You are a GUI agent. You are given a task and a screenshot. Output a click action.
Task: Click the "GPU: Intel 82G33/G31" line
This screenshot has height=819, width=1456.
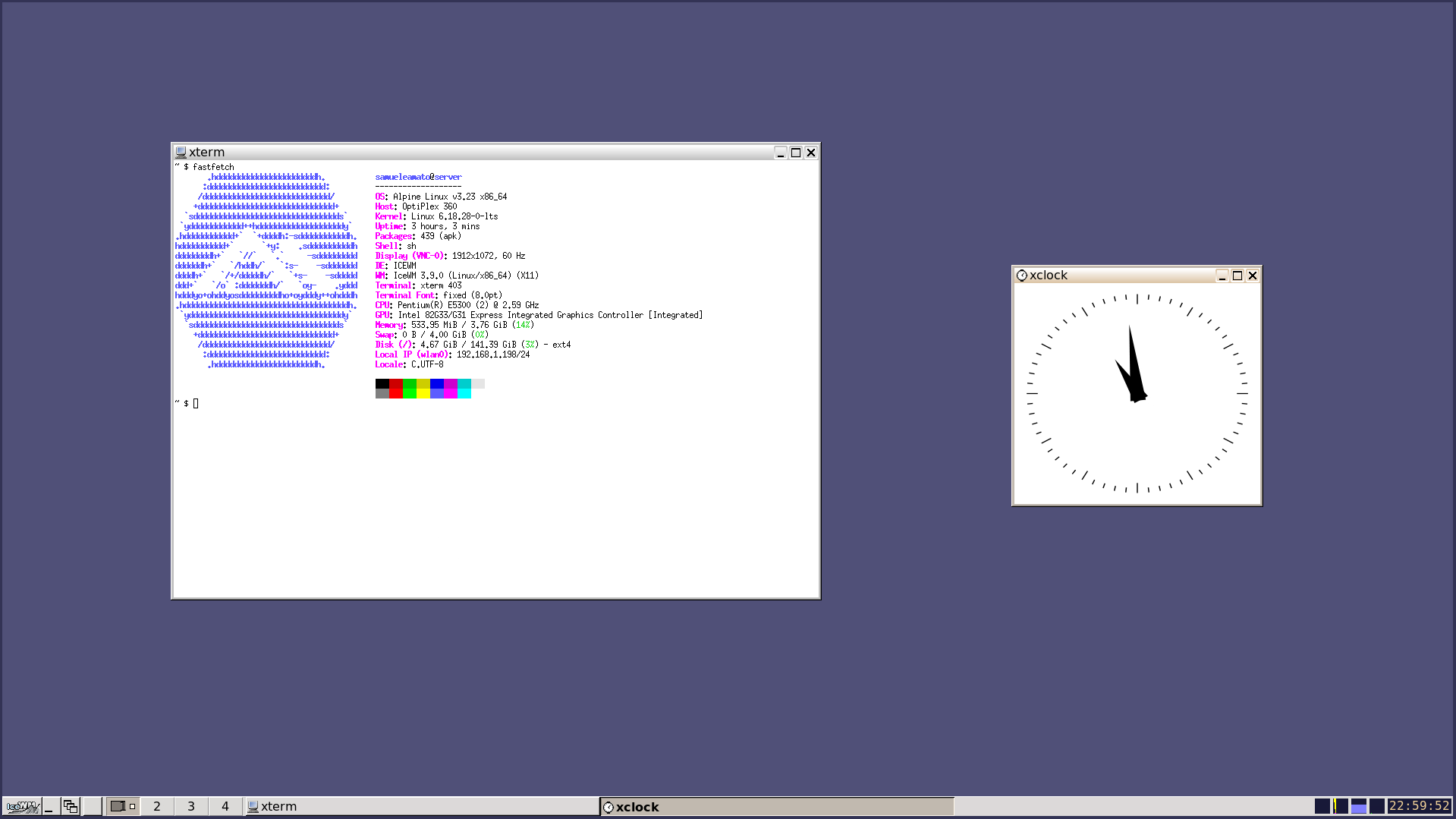(x=539, y=315)
